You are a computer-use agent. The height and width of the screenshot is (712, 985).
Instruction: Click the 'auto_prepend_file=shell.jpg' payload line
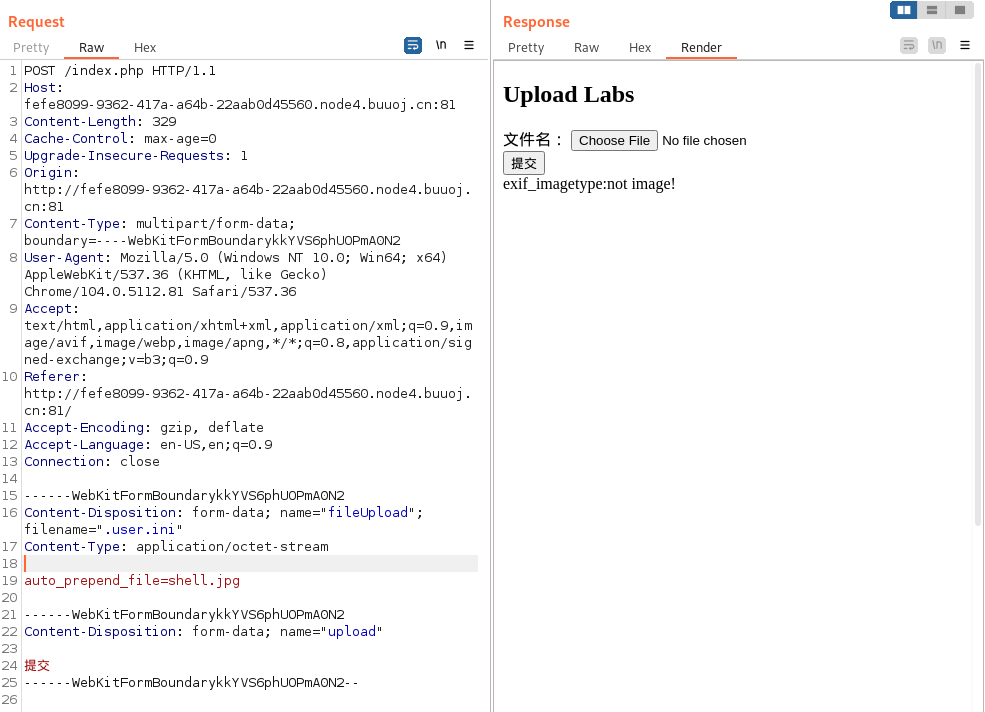(x=132, y=581)
